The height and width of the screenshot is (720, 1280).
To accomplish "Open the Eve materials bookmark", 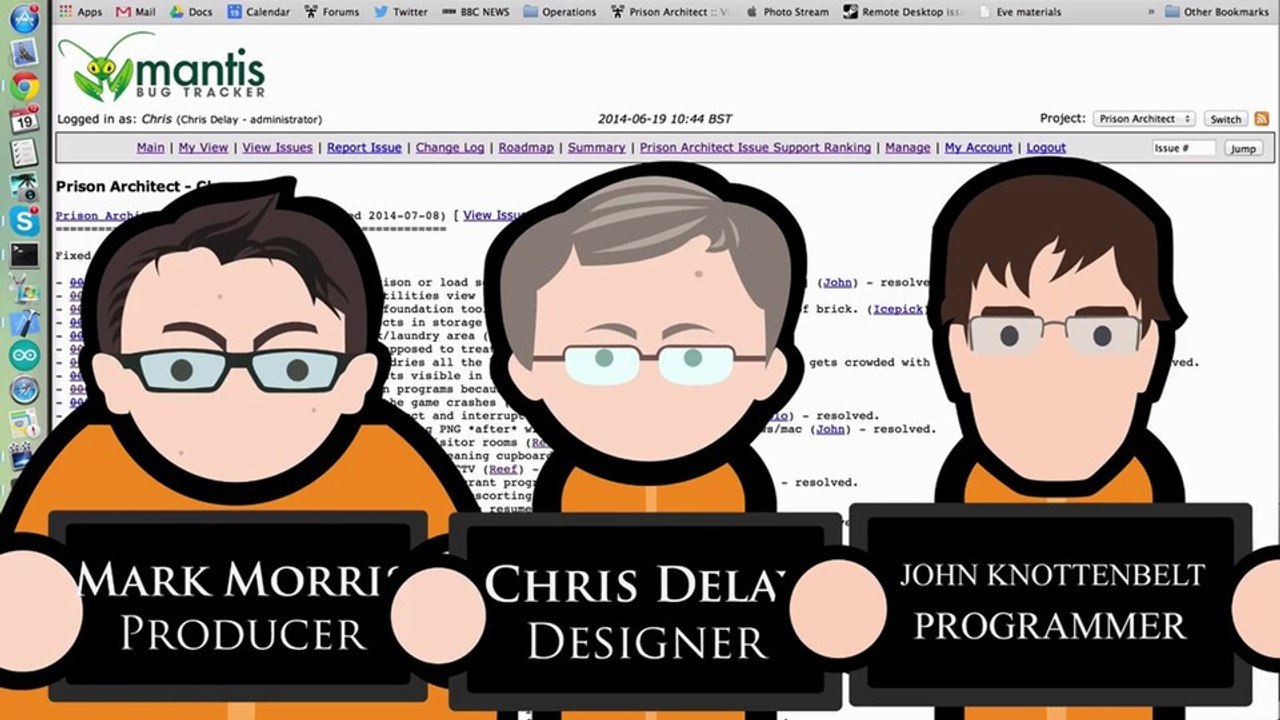I will (1021, 12).
